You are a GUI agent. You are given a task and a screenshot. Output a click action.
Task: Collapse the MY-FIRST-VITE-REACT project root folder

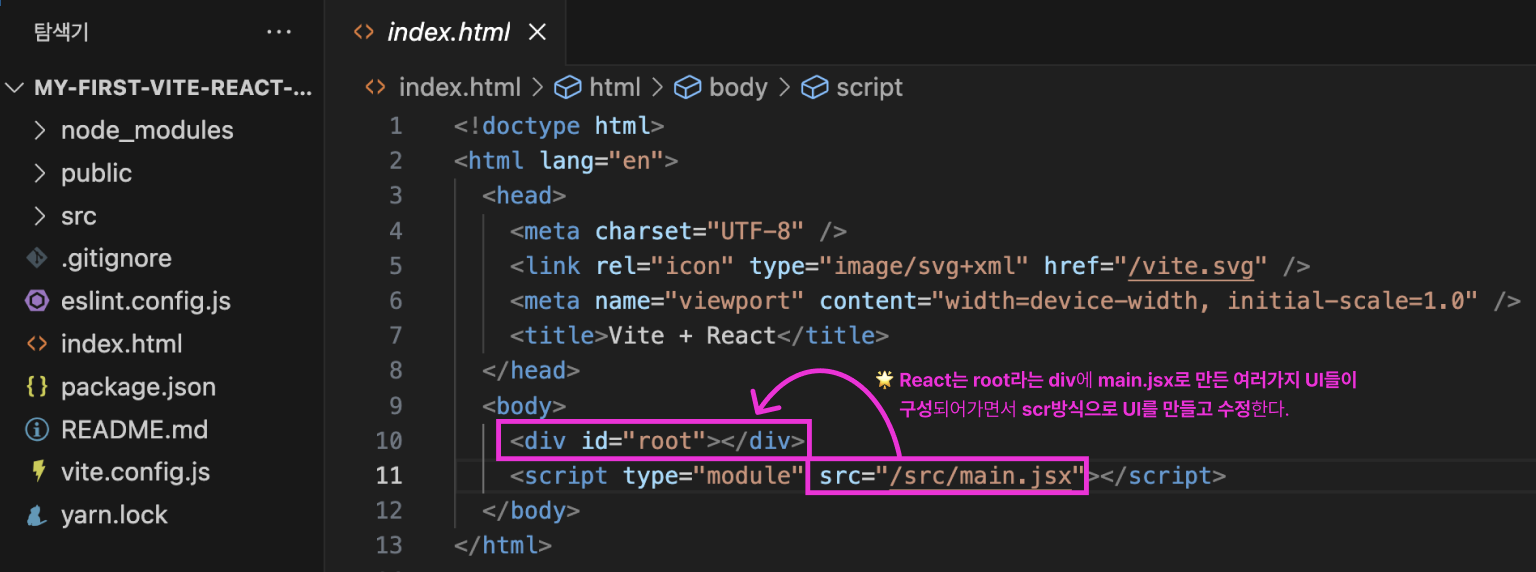pos(14,88)
